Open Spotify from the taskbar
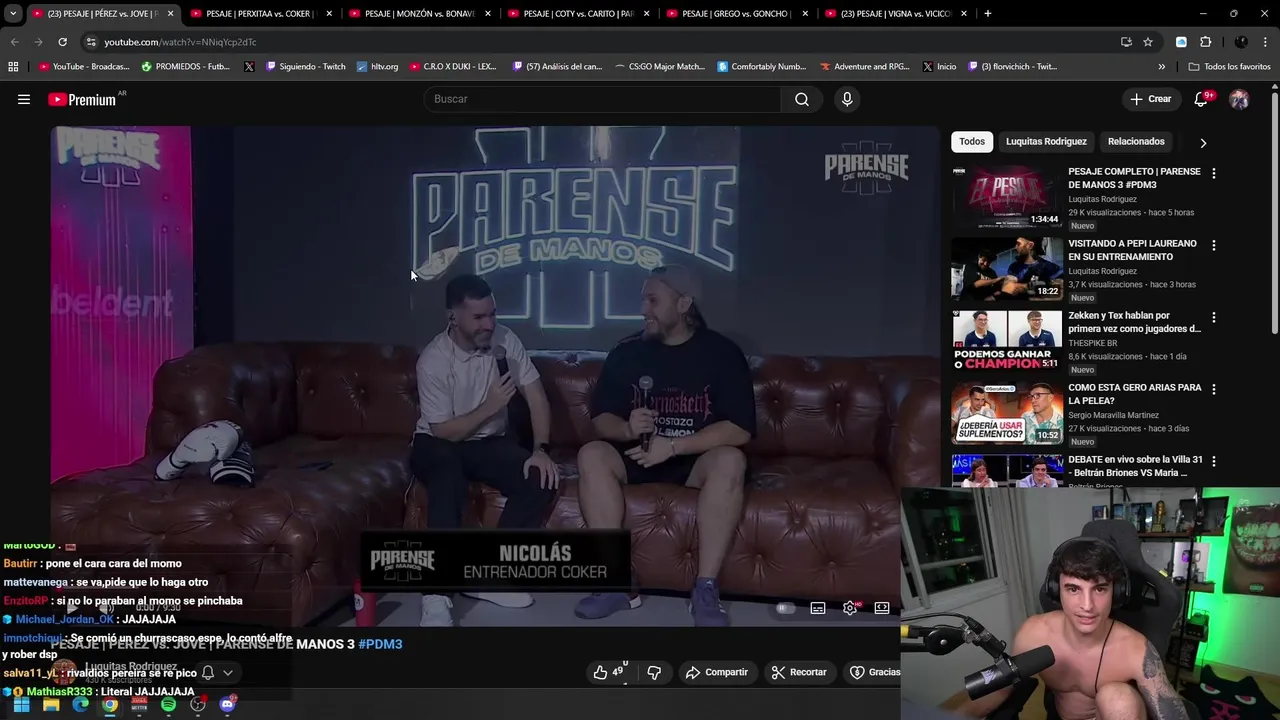 point(168,705)
